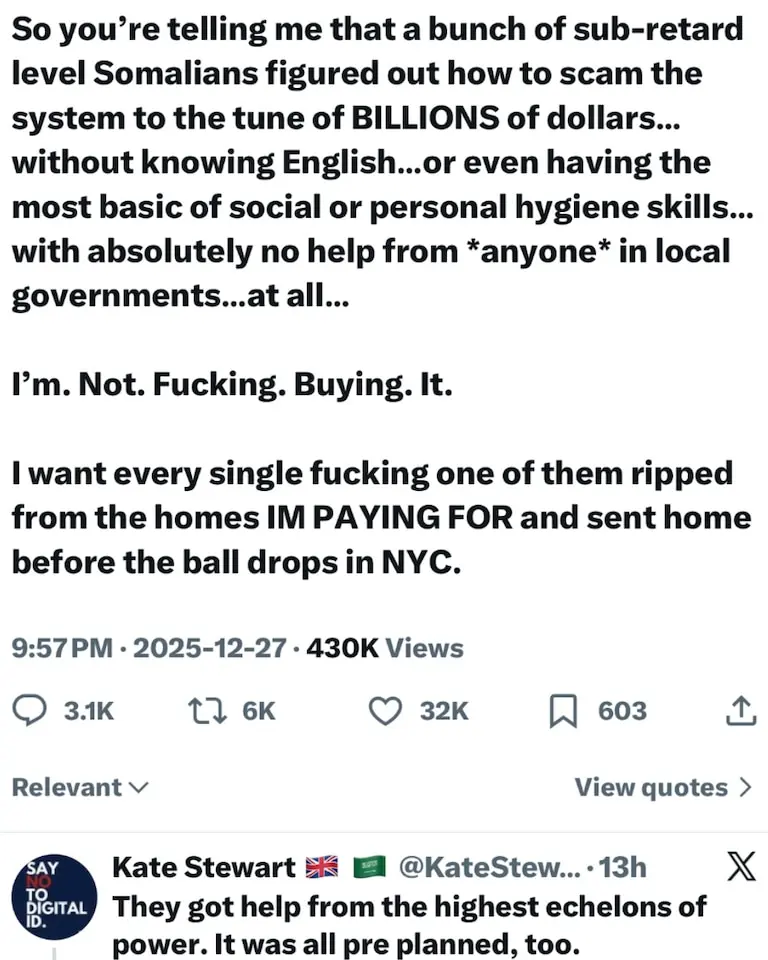Click the UK flag emoji next to Kate Stewart
The image size is (768, 960).
(x=321, y=867)
